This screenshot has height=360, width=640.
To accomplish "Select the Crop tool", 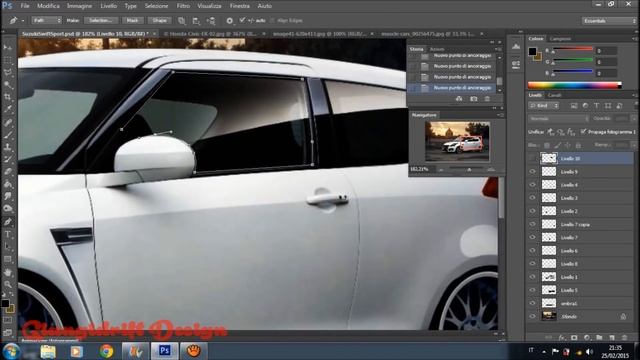I will [x=8, y=97].
